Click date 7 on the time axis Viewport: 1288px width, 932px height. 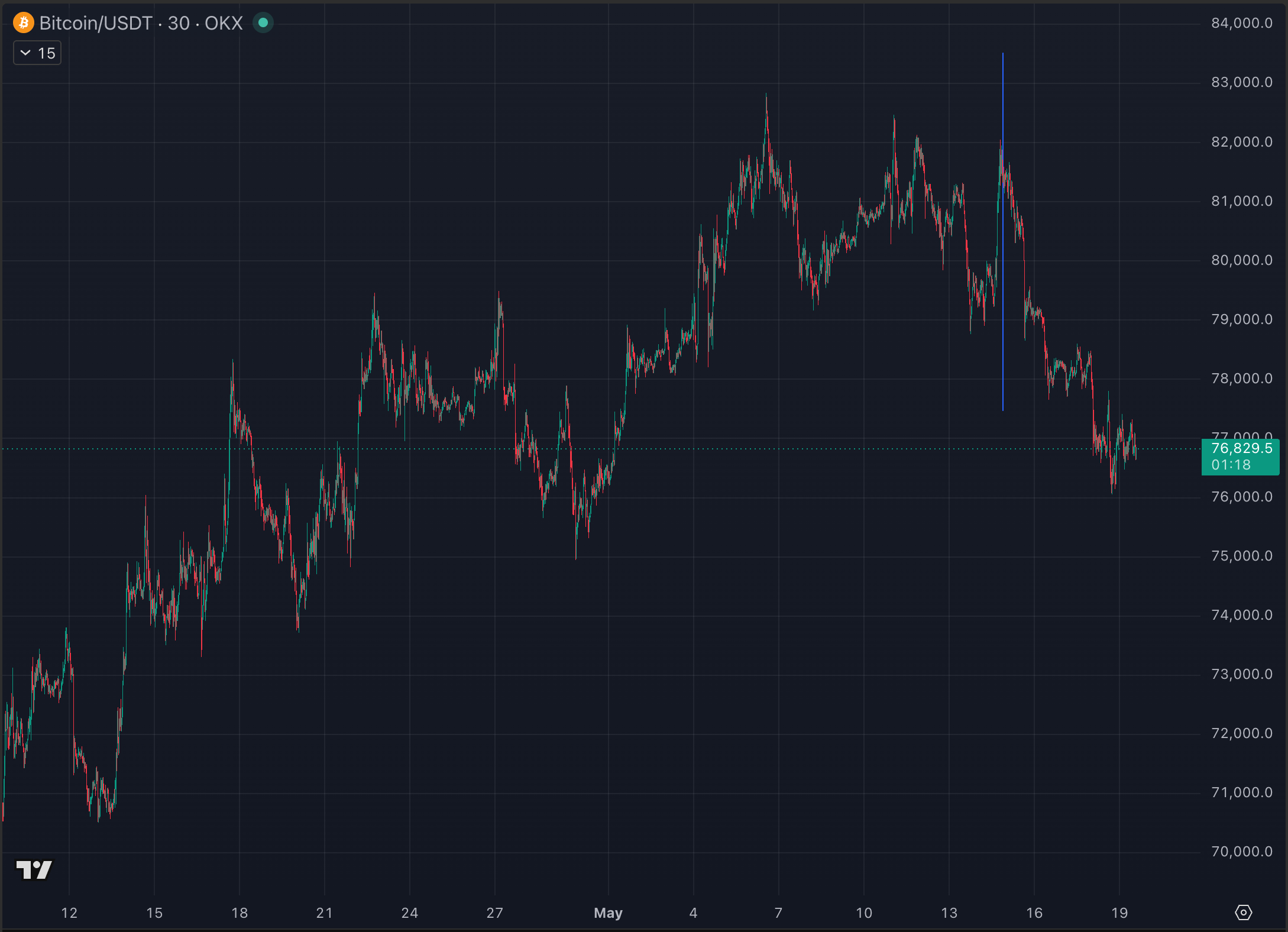point(778,913)
